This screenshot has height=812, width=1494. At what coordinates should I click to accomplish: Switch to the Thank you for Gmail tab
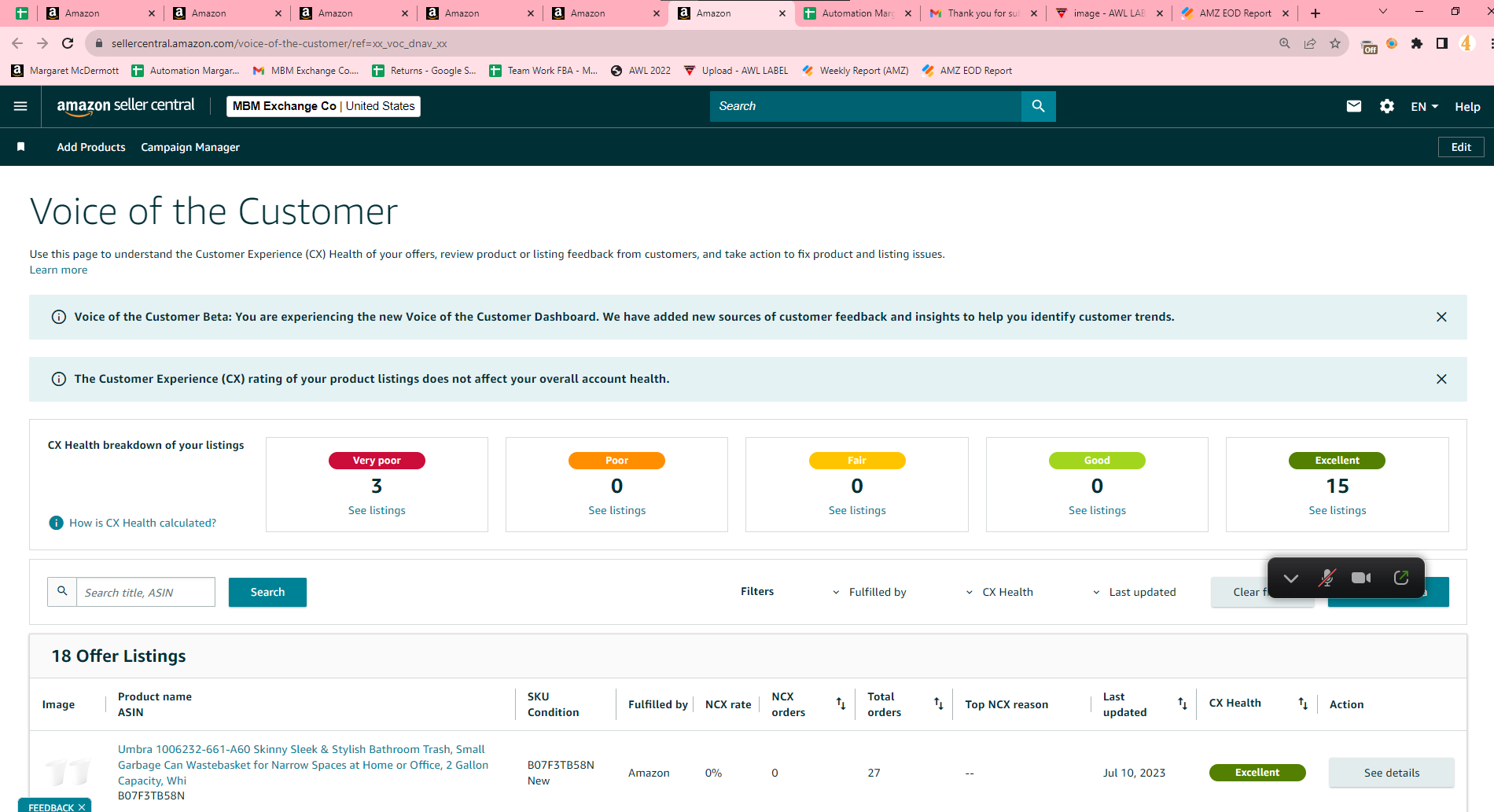point(983,13)
